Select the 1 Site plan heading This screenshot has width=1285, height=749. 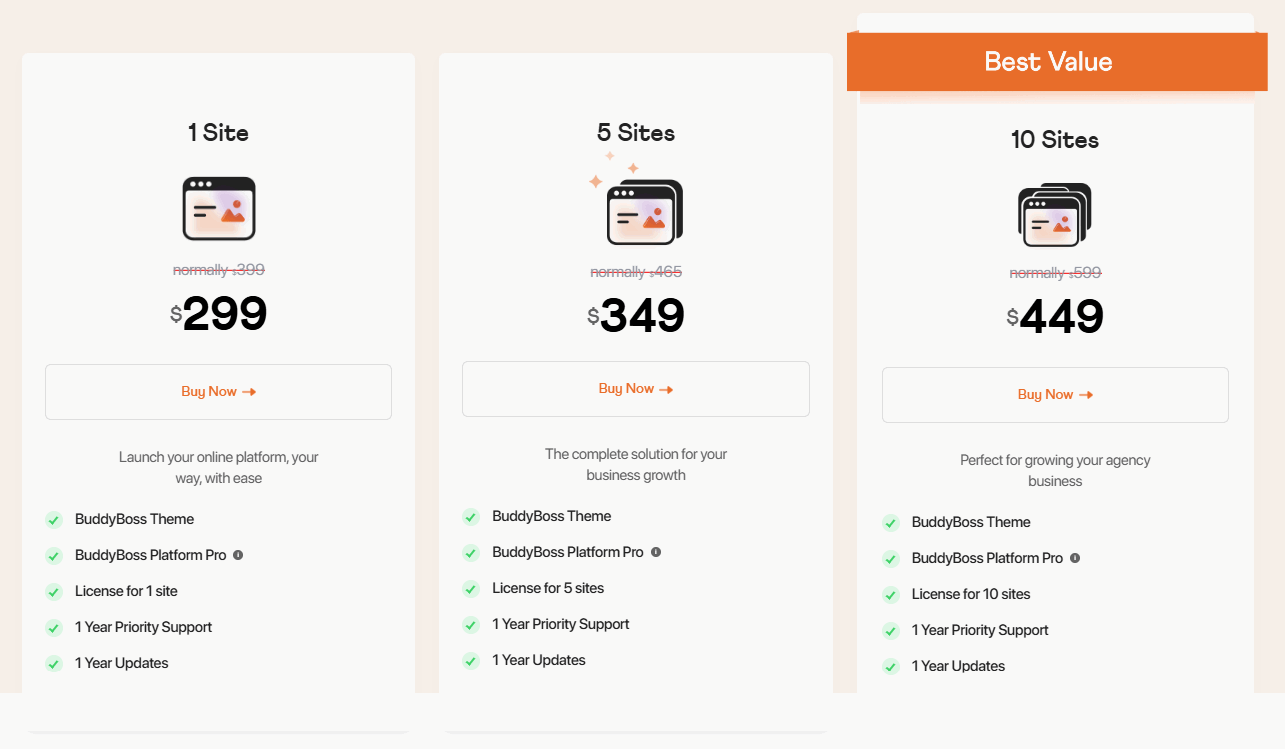[218, 133]
